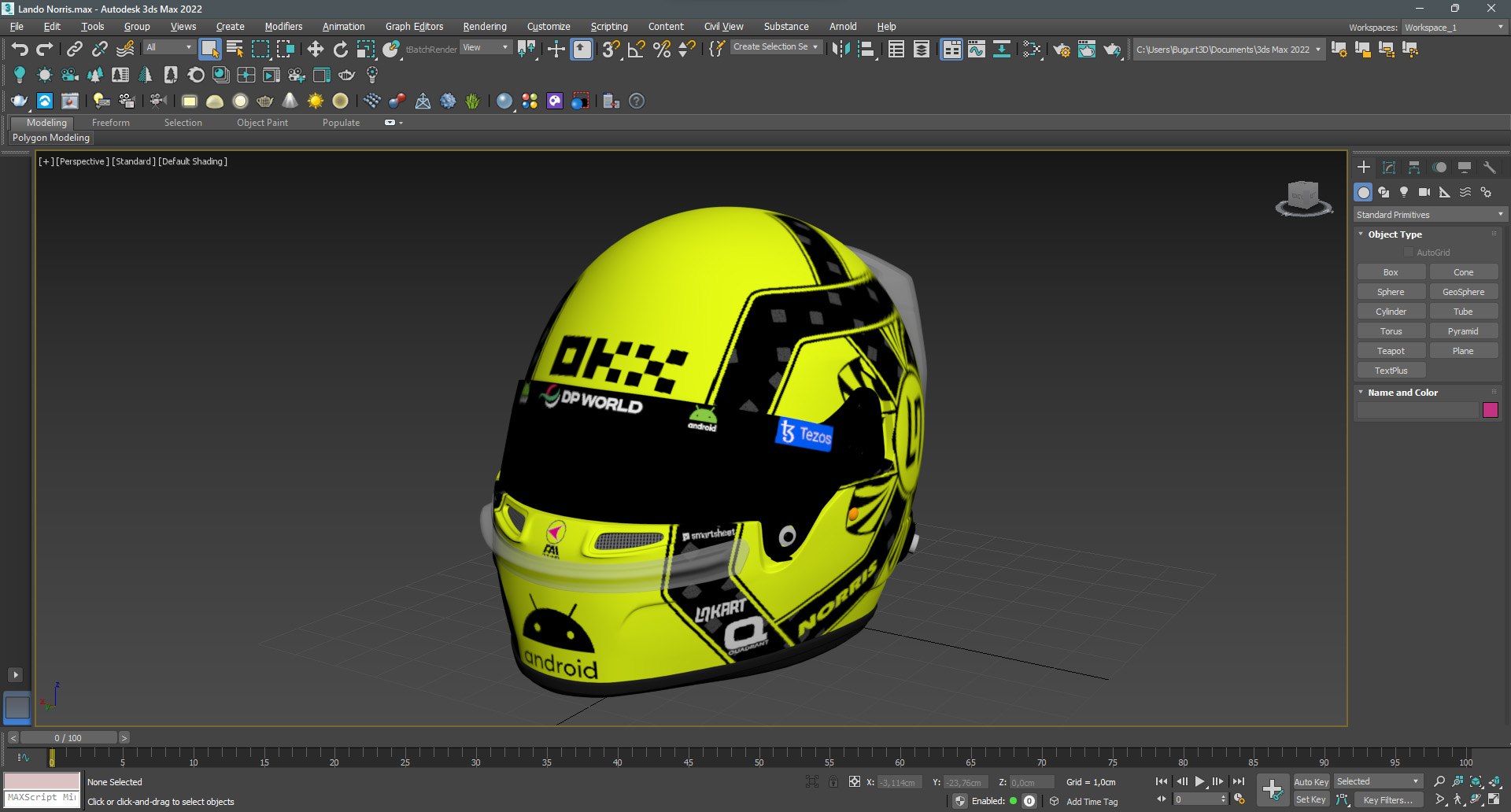Click the MAXScript Mini listener field
Screen dimensions: 1511x812
click(x=42, y=798)
